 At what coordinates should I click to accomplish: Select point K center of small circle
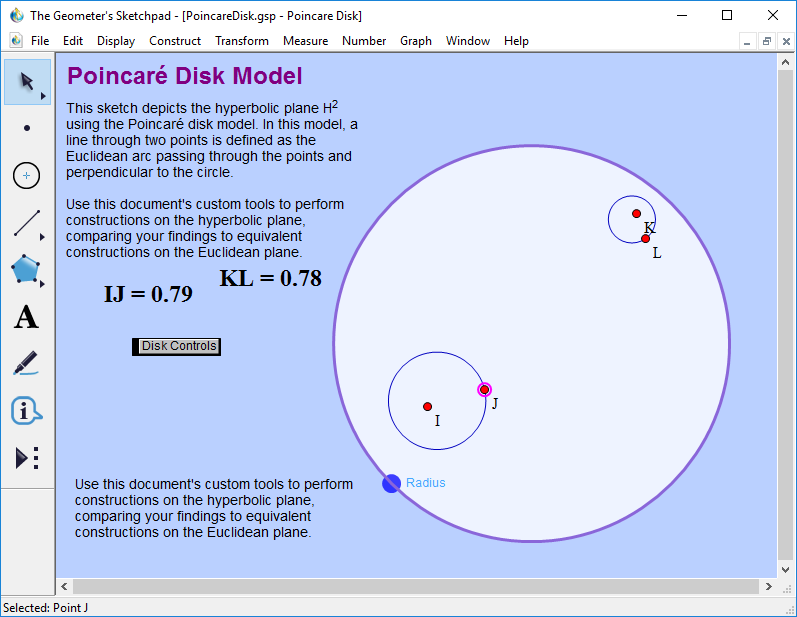click(x=636, y=213)
